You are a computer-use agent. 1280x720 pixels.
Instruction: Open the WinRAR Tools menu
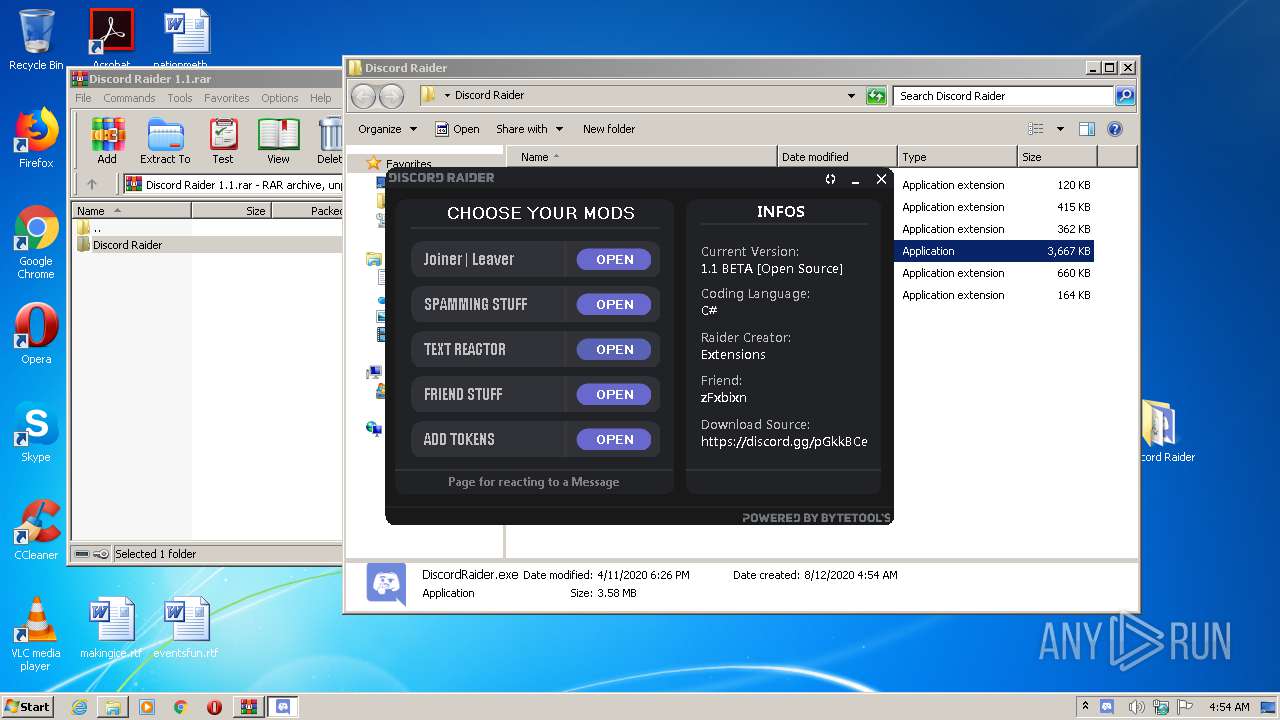coord(180,98)
